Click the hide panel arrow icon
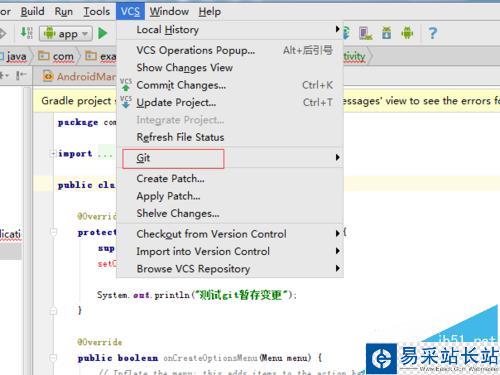Image resolution: width=500 pixels, height=375 pixels. (x=21, y=75)
